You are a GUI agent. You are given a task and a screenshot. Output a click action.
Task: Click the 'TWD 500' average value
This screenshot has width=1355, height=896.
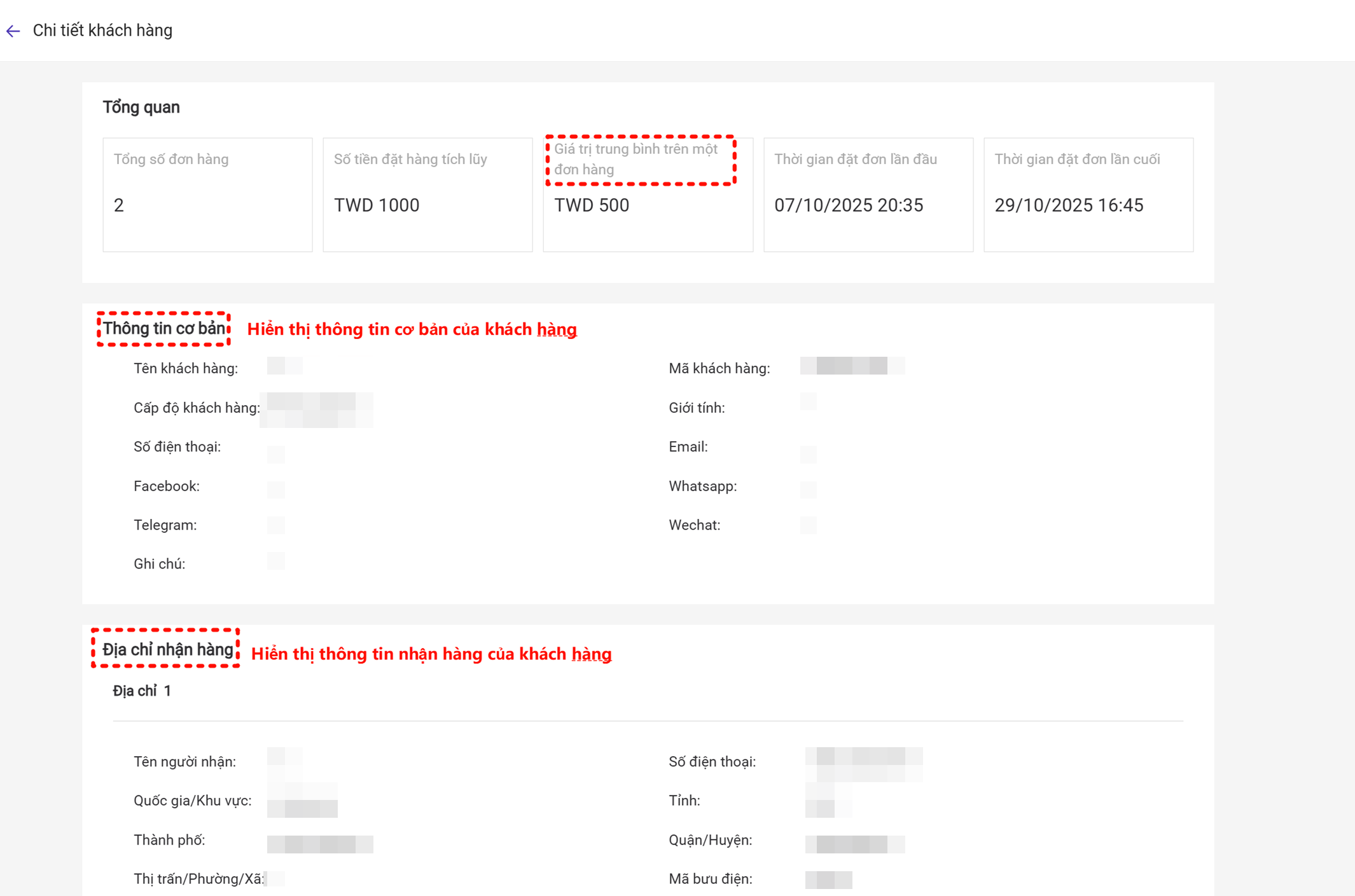pyautogui.click(x=592, y=205)
